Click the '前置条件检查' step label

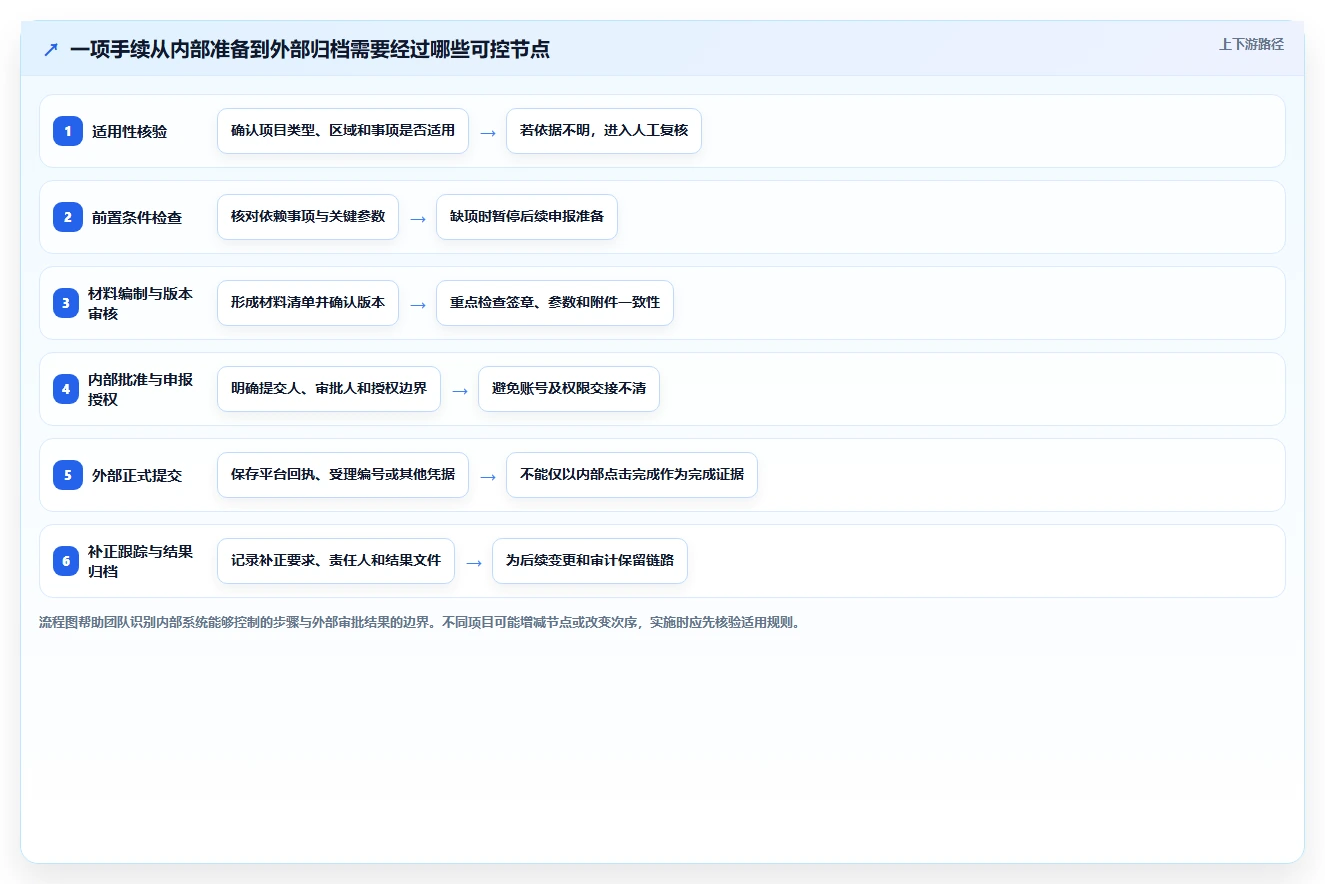tap(137, 217)
